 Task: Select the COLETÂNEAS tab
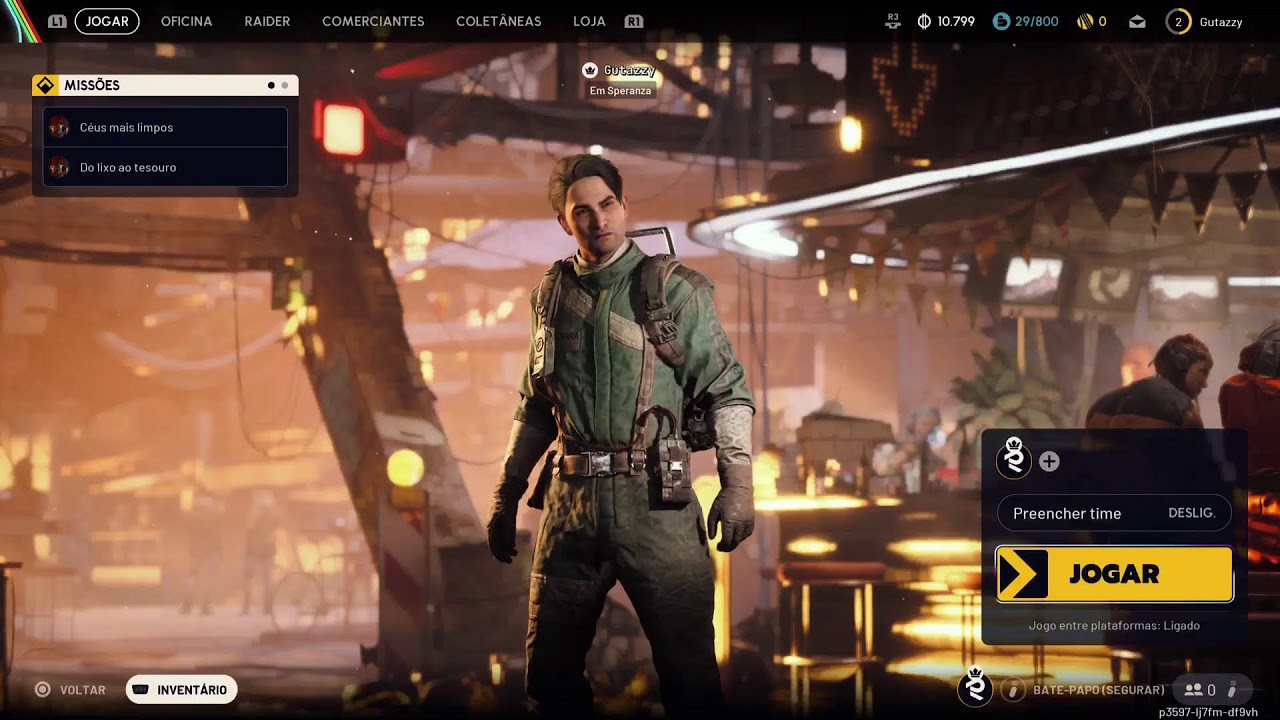click(x=498, y=21)
